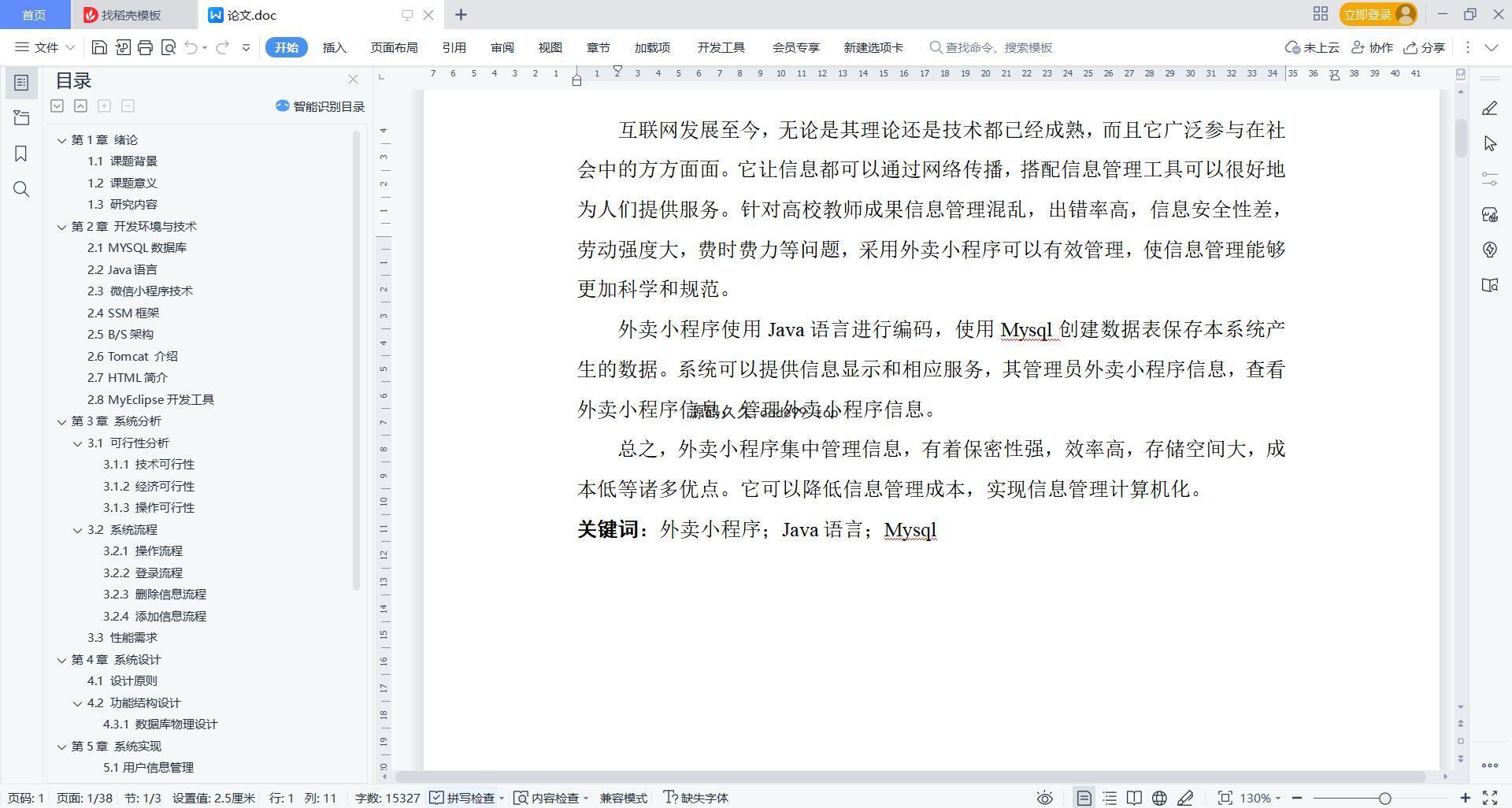The image size is (1512, 808).
Task: Click the Save icon in quick toolbar
Action: (99, 47)
